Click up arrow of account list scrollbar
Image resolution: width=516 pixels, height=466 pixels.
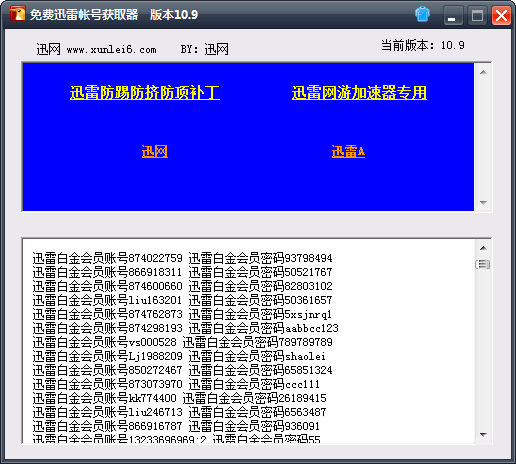483,248
